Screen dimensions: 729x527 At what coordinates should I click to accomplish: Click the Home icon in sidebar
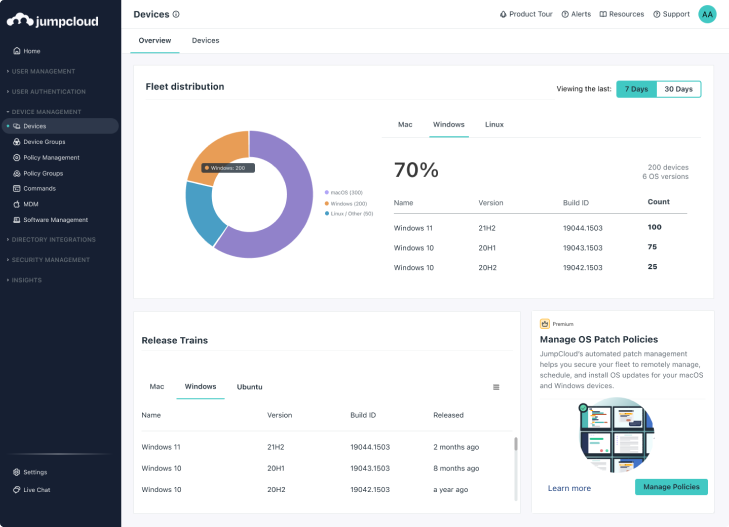[x=16, y=50]
